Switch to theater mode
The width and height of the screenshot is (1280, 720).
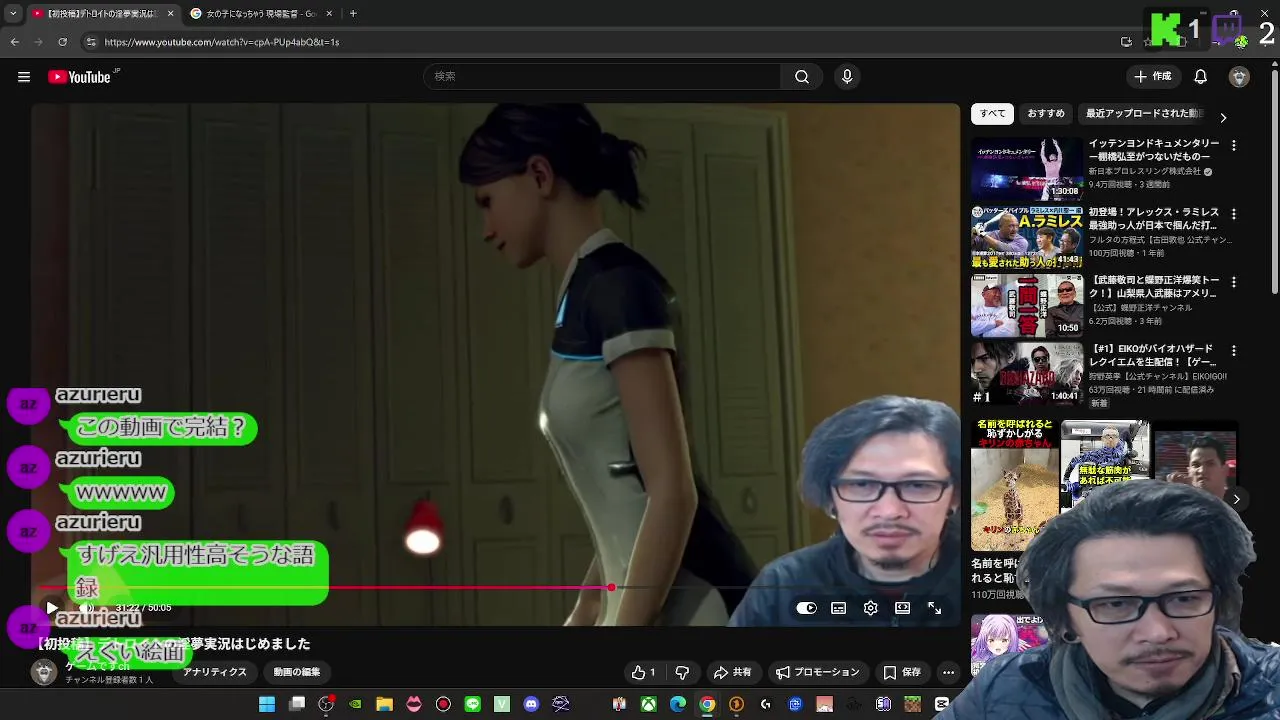click(x=902, y=608)
